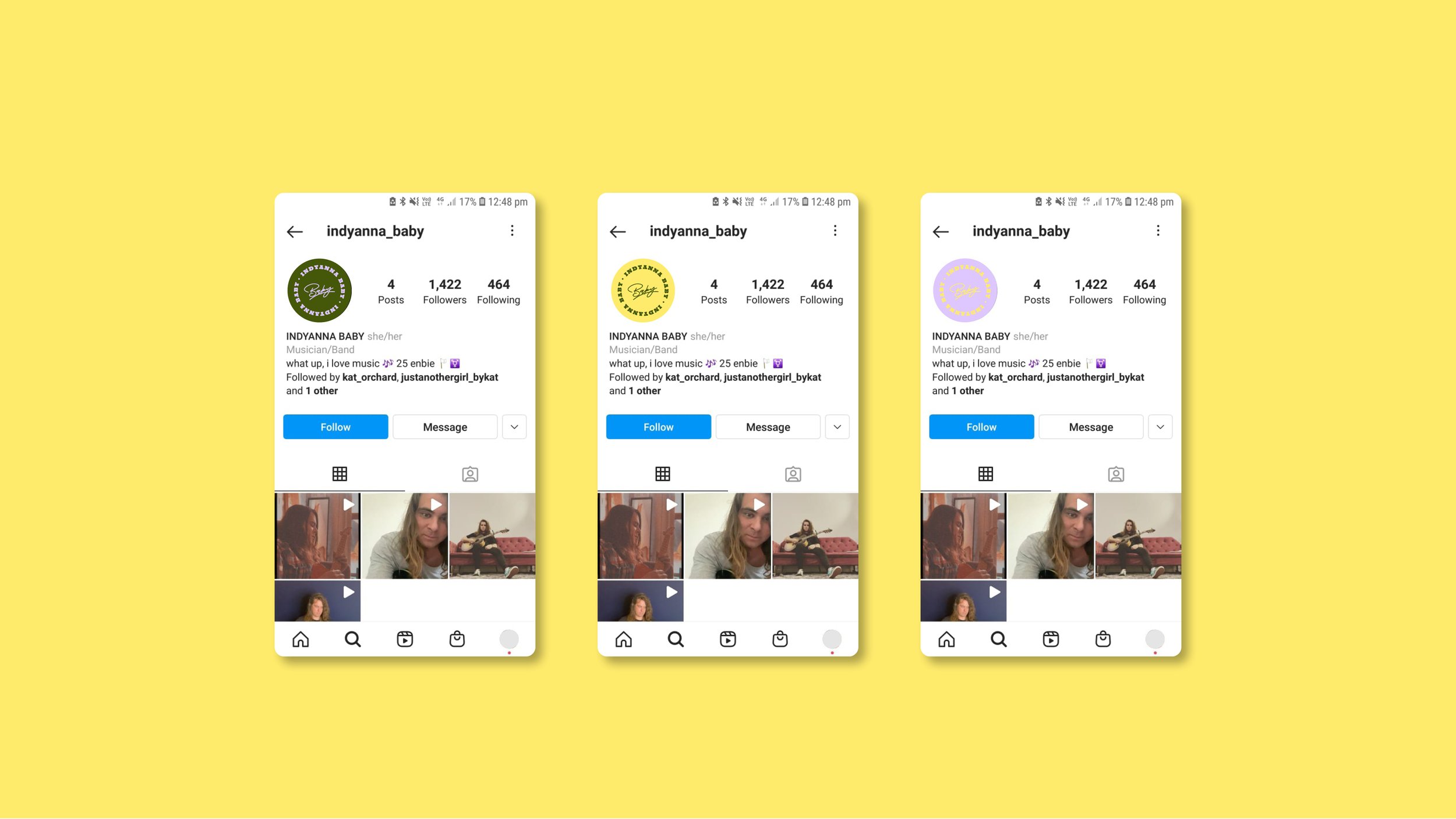Select the Posts tab on left phone
Screen dimensions: 1456x819
(x=340, y=473)
